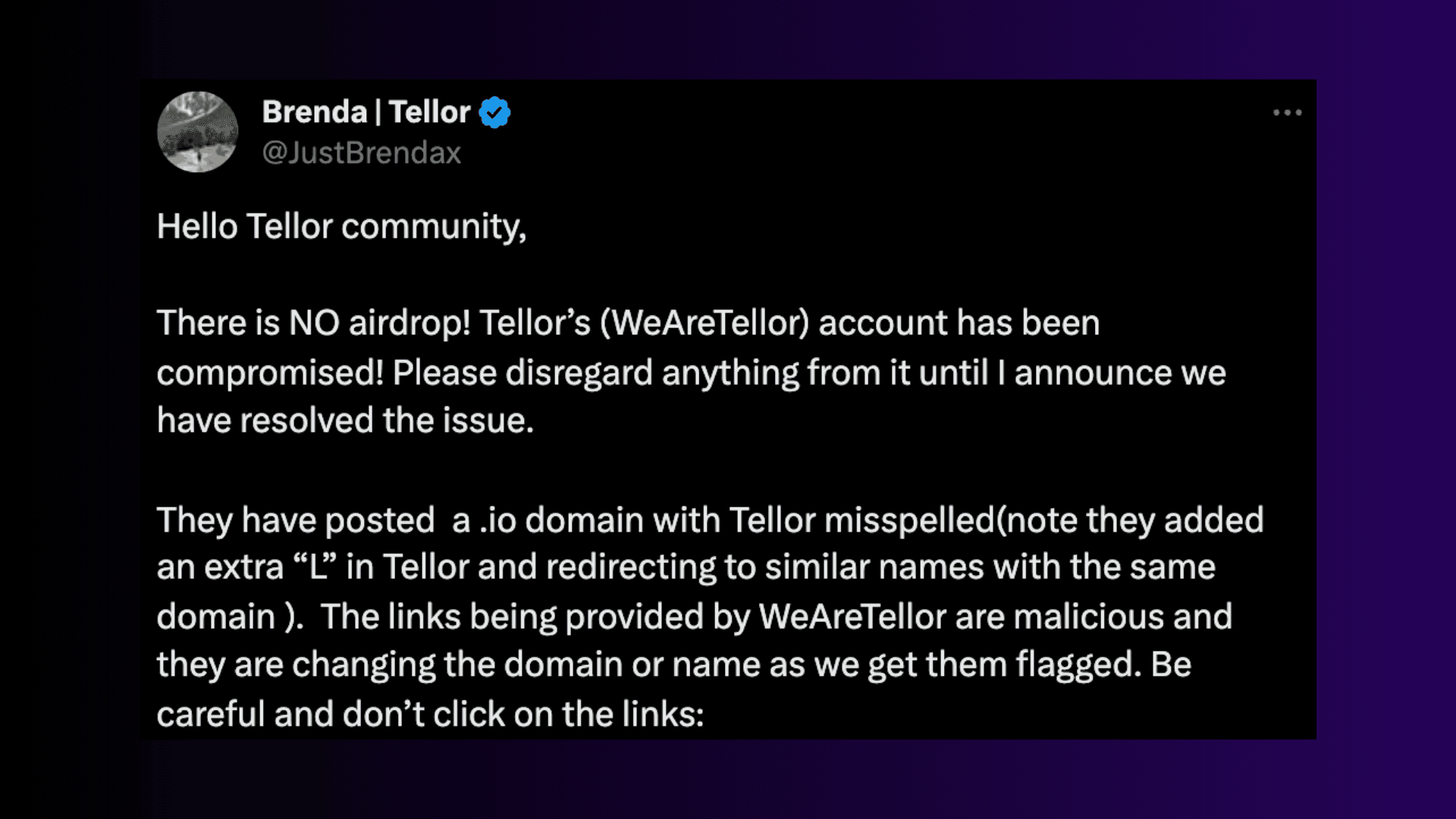Click the .io domain text
The width and height of the screenshot is (1456, 819).
click(497, 521)
